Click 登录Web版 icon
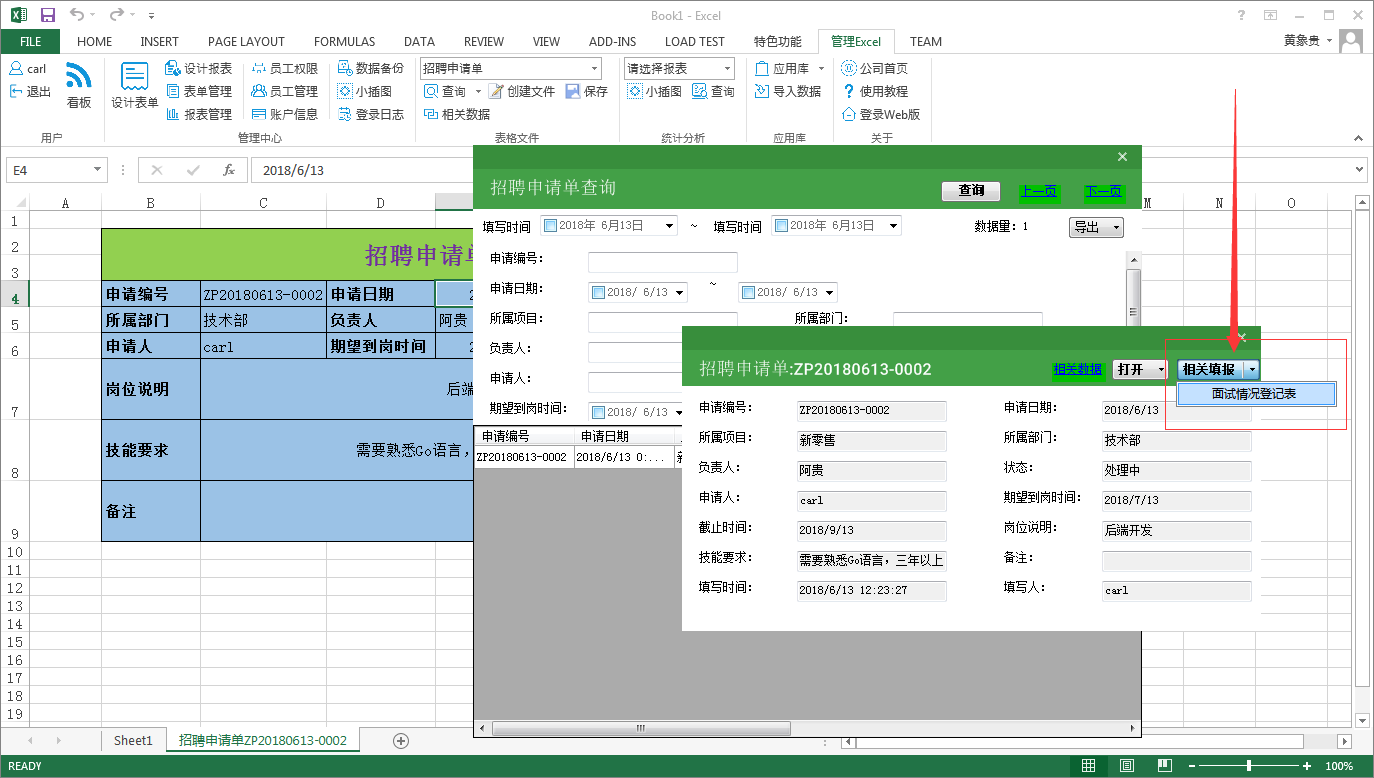Screen dimensions: 1374x778 881,114
